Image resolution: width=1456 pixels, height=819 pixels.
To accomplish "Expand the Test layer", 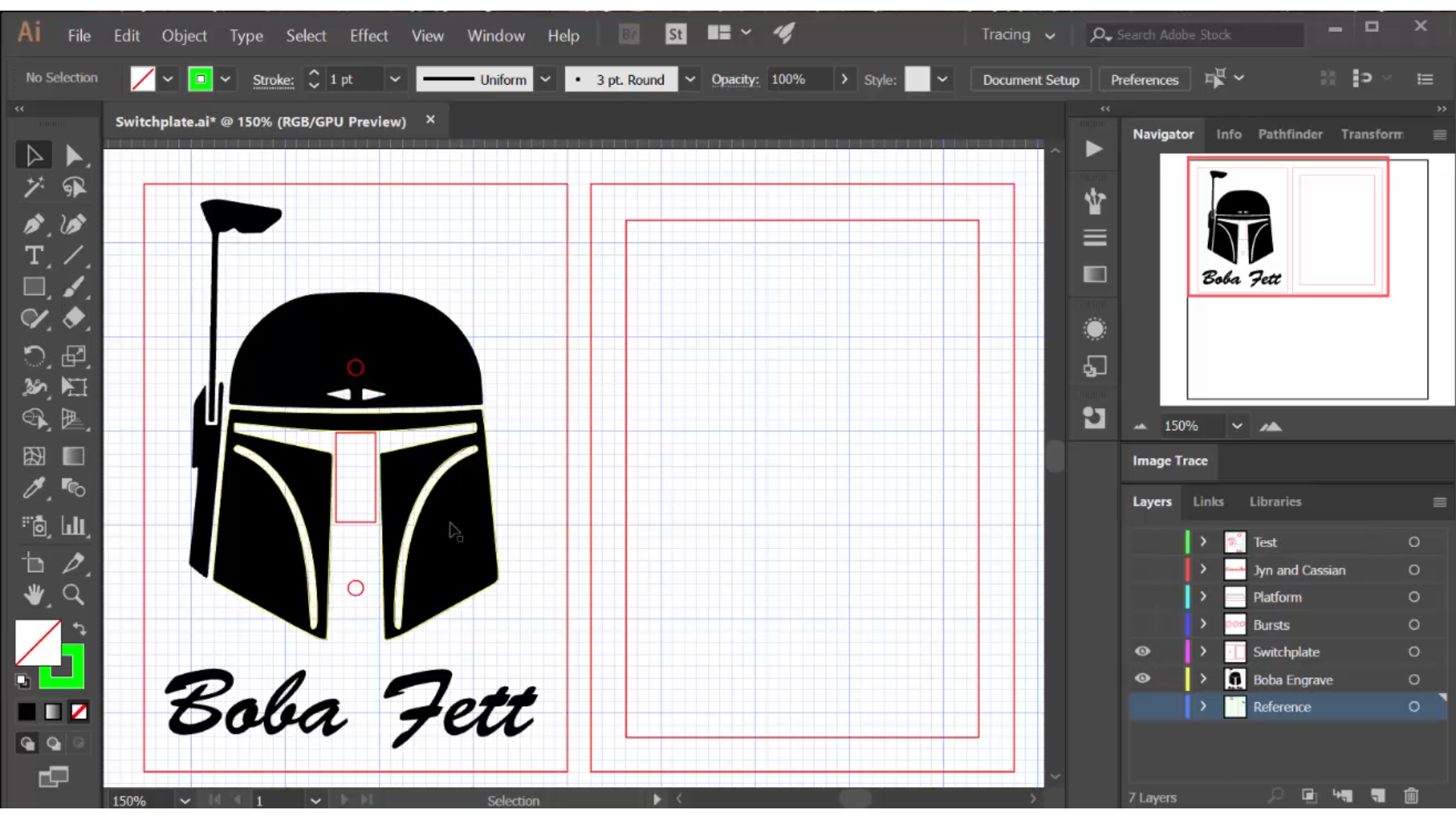I will point(1203,541).
